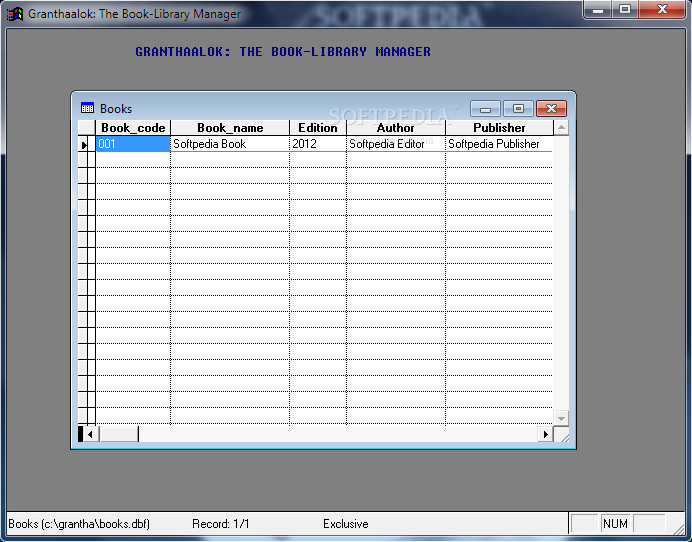Minimize the Granthaalok main window
The width and height of the screenshot is (692, 542).
(x=598, y=9)
